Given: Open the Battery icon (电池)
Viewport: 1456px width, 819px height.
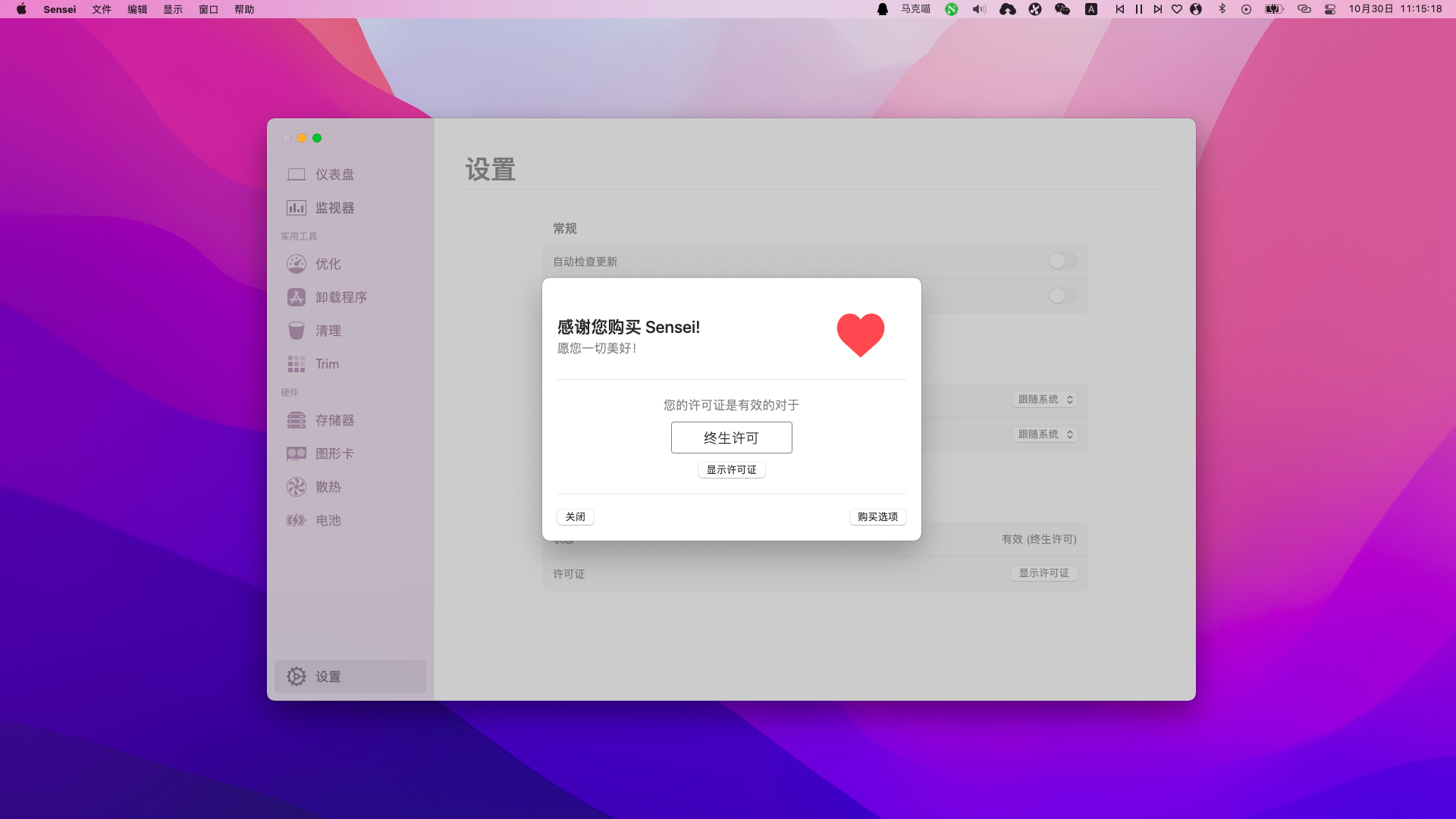Looking at the screenshot, I should point(296,520).
